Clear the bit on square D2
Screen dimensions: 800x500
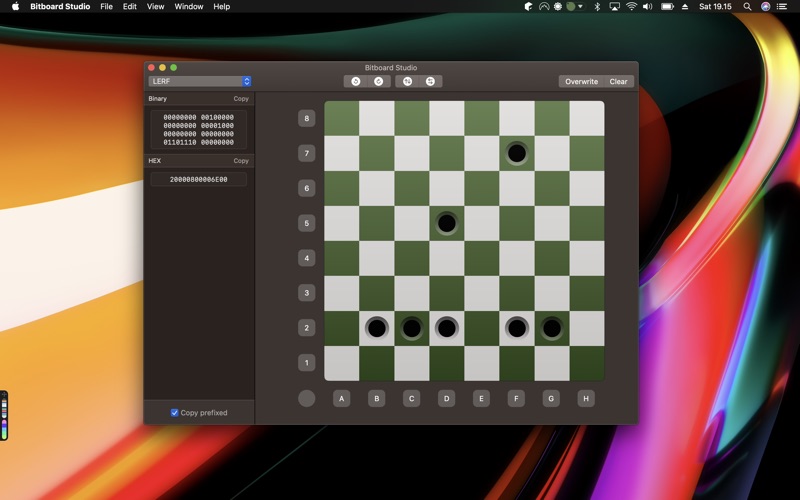447,328
